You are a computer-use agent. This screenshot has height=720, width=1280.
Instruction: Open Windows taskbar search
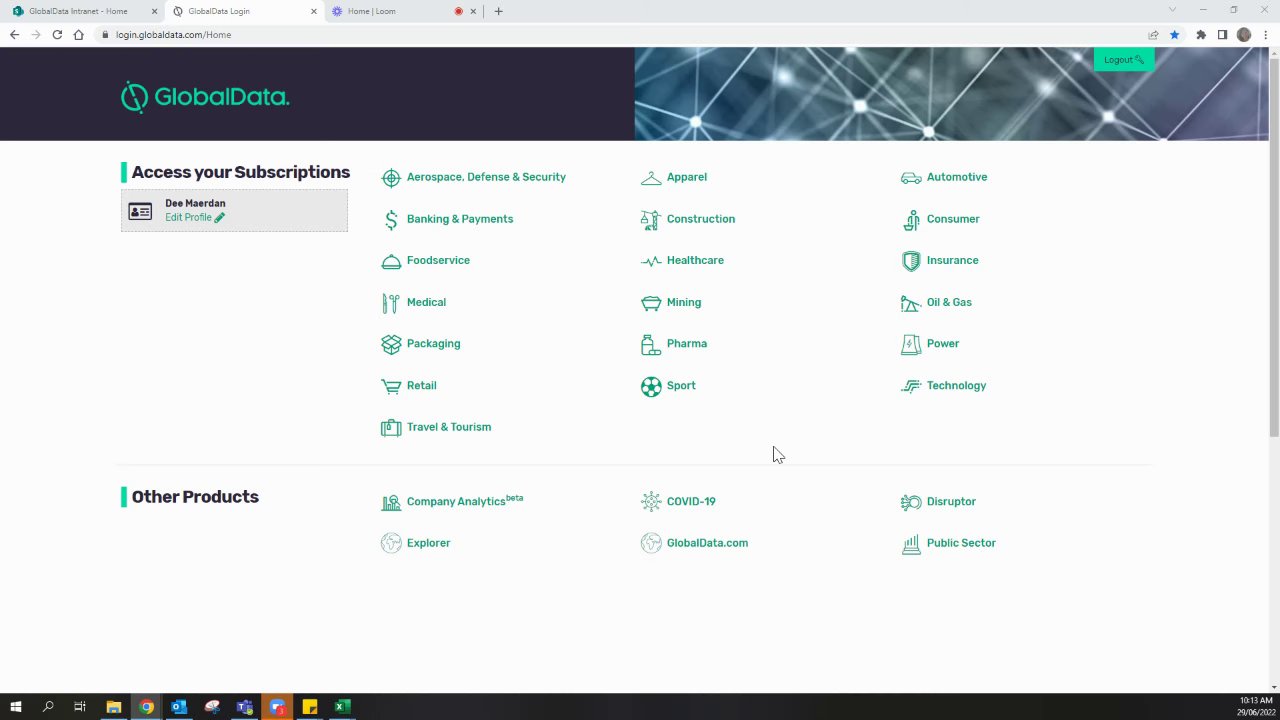(48, 707)
